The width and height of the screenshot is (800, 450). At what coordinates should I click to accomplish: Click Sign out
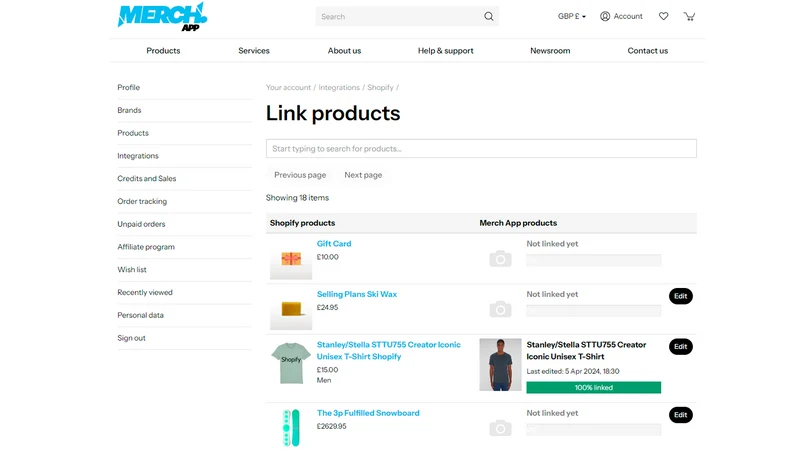point(131,338)
